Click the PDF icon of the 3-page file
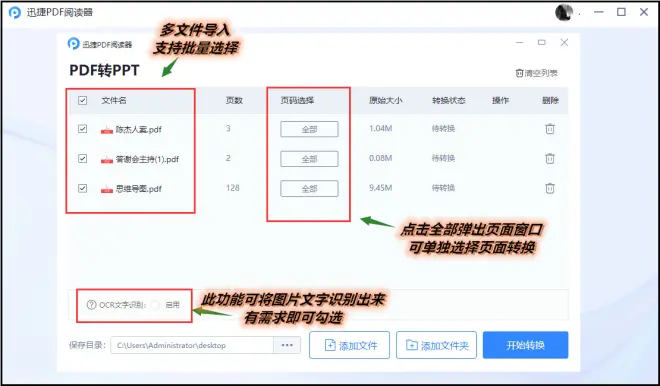This screenshot has height=386, width=660. 106,130
